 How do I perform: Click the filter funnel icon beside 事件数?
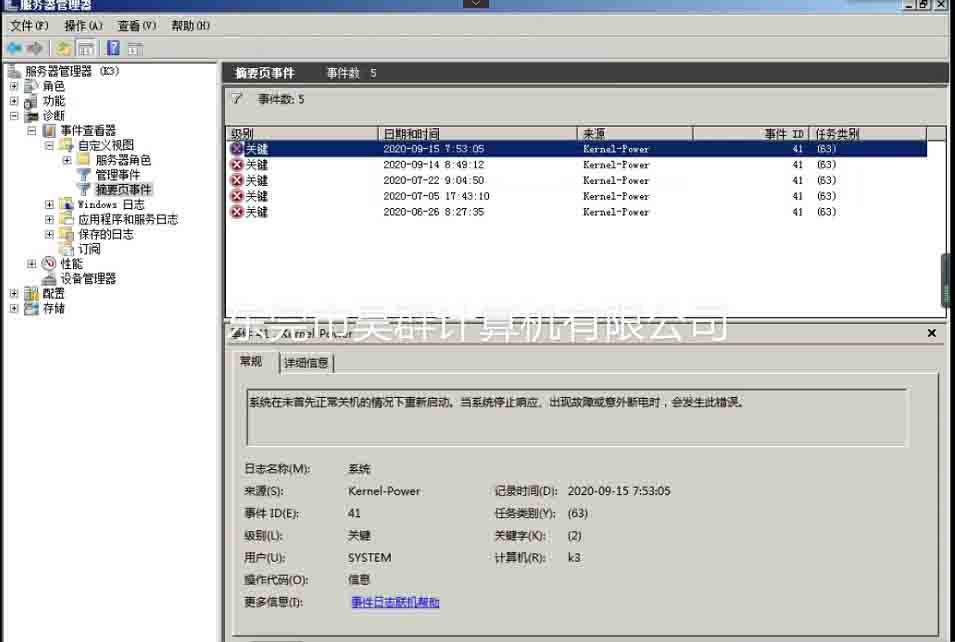237,99
